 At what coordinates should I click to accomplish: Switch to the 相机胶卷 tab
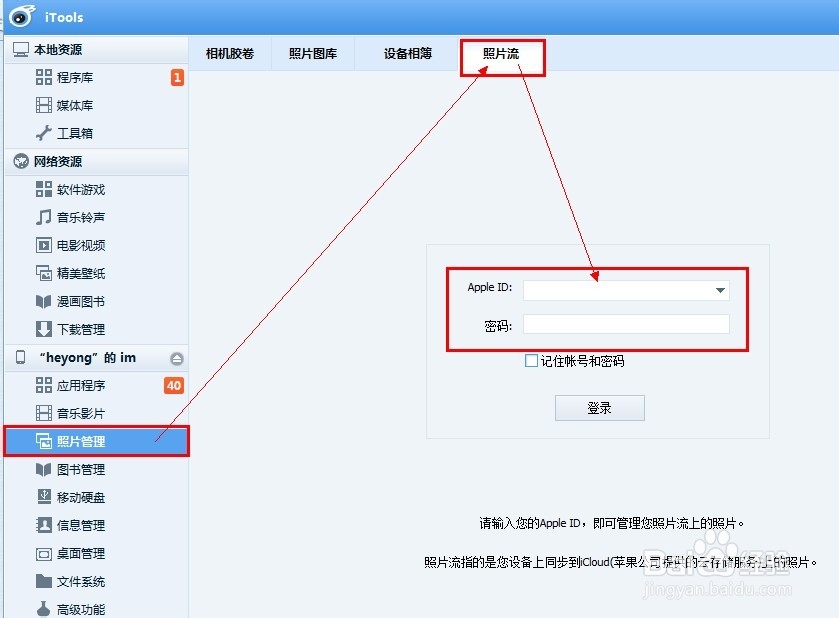230,54
